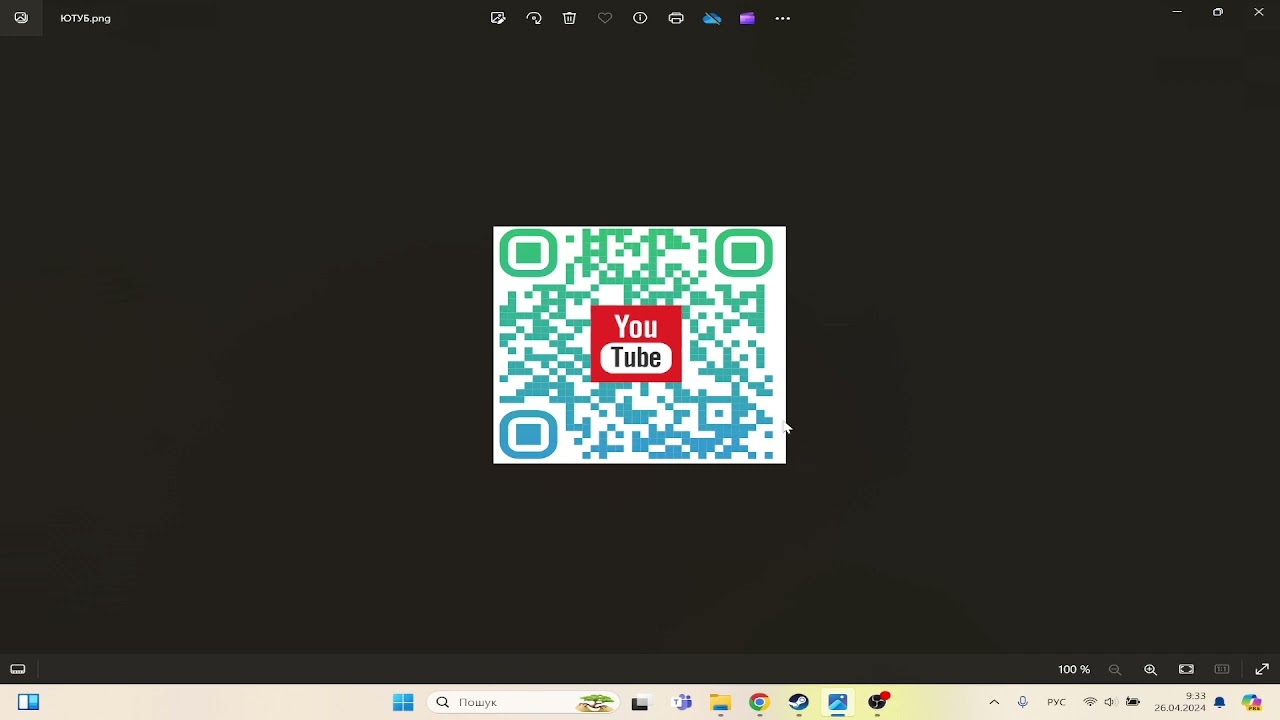Screen dimensions: 1280x720
Task: Expand the hidden system tray icons chevron
Action: point(994,702)
